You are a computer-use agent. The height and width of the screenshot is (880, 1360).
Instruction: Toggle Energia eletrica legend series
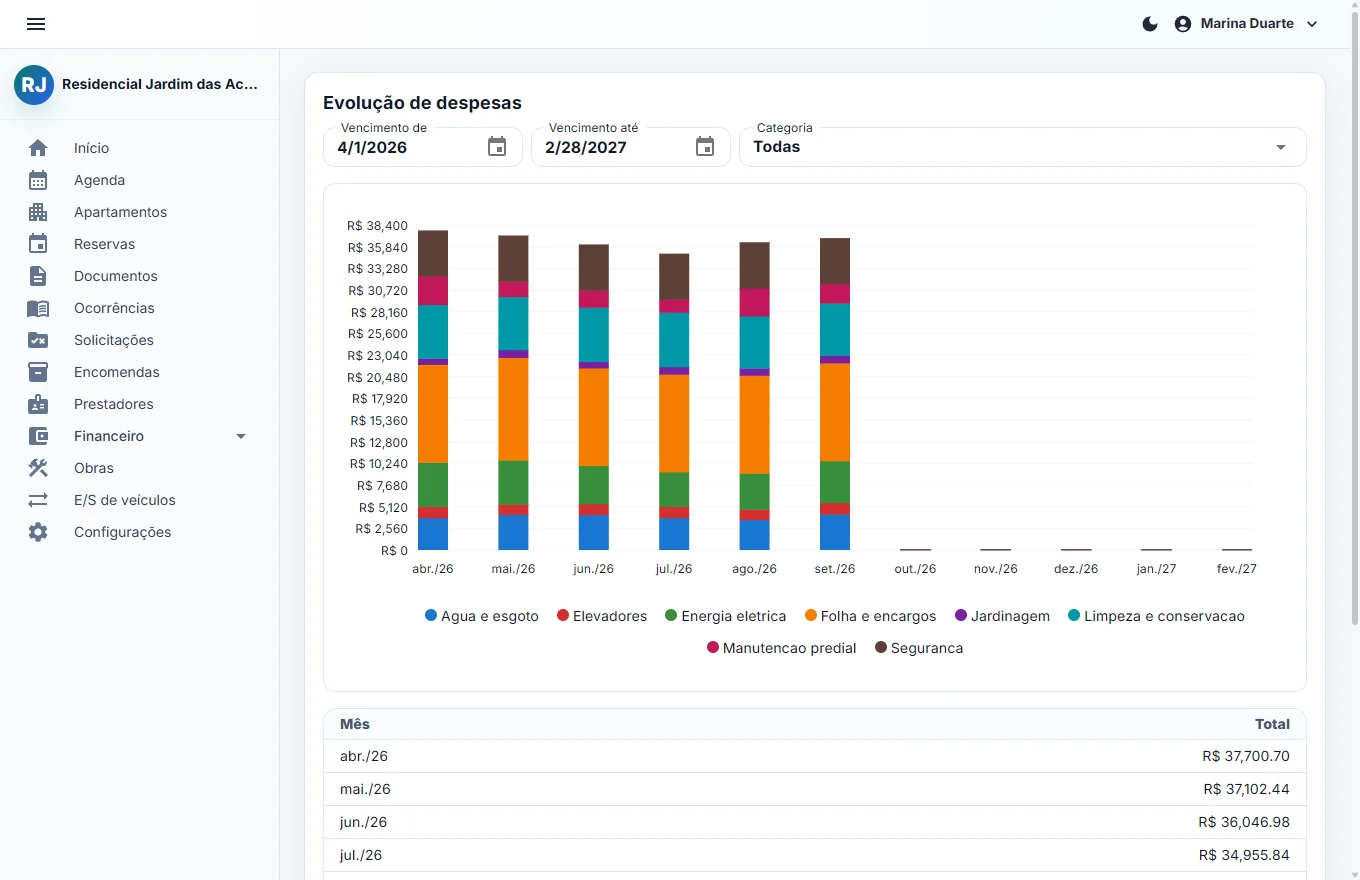726,616
